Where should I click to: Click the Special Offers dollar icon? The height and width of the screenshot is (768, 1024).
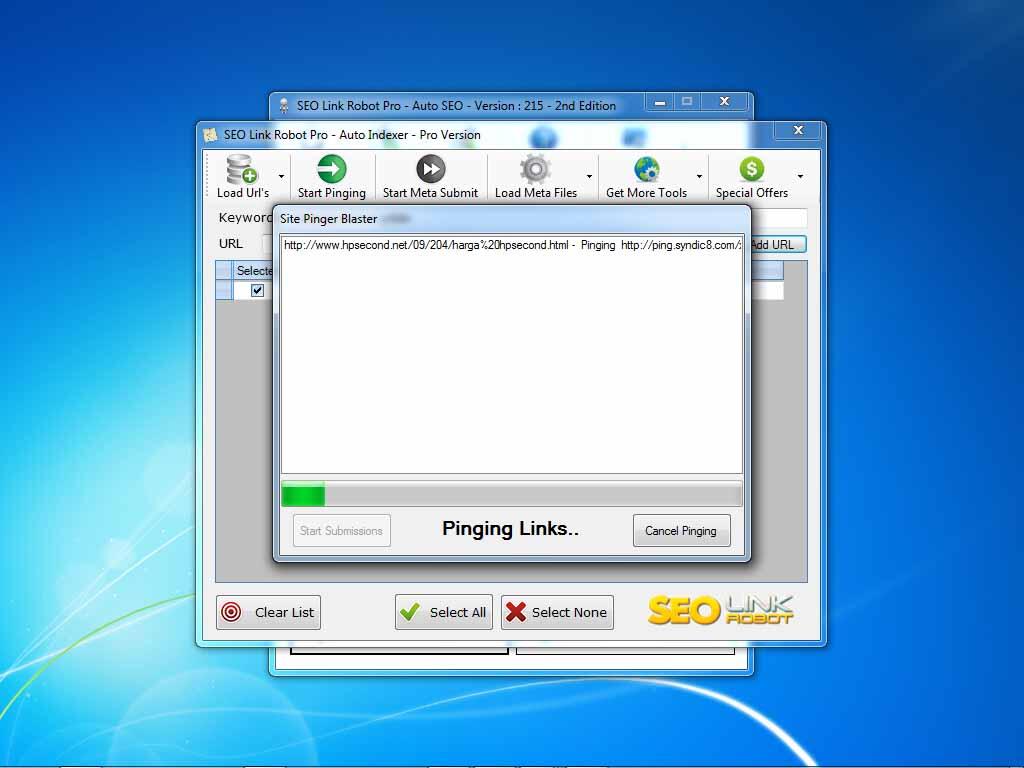752,169
